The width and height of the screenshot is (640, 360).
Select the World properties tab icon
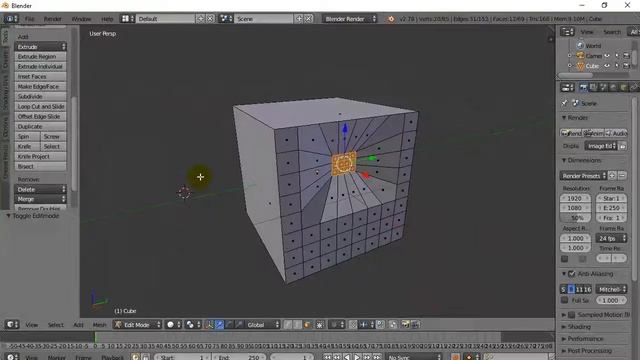click(613, 87)
